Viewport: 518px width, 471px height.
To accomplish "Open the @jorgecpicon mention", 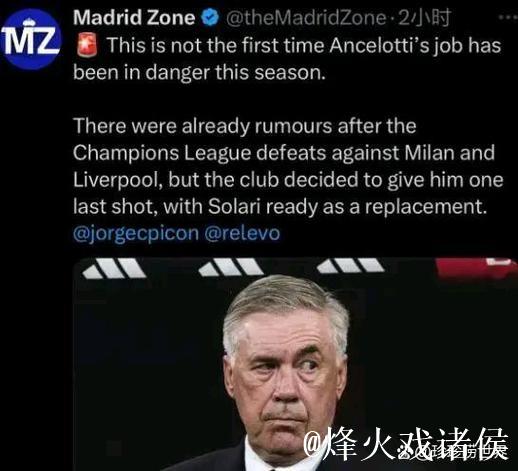I will pos(136,233).
